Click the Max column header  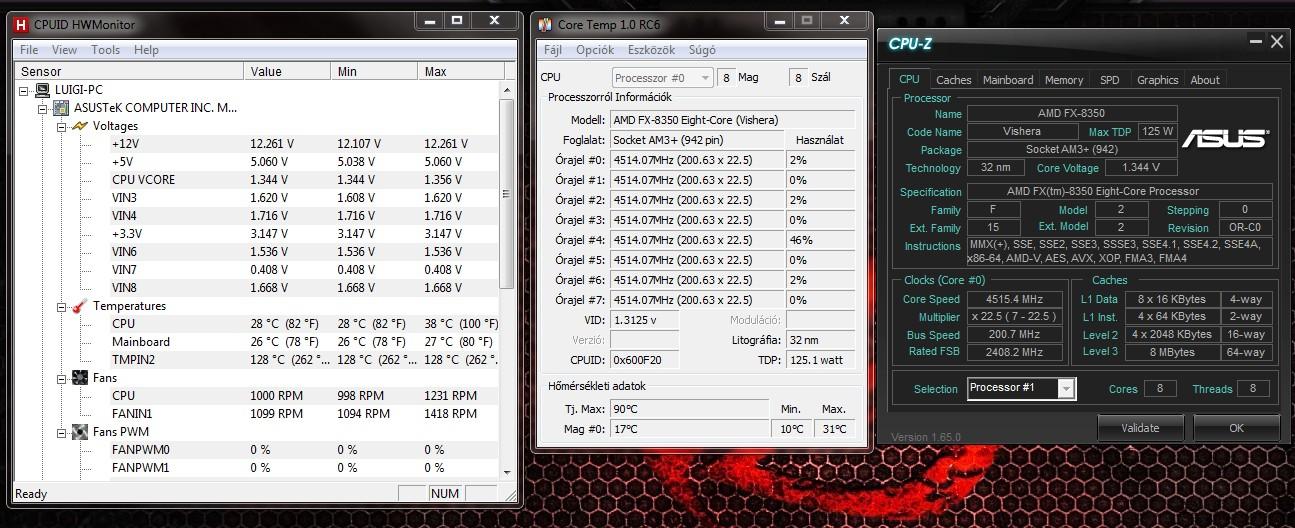(458, 71)
